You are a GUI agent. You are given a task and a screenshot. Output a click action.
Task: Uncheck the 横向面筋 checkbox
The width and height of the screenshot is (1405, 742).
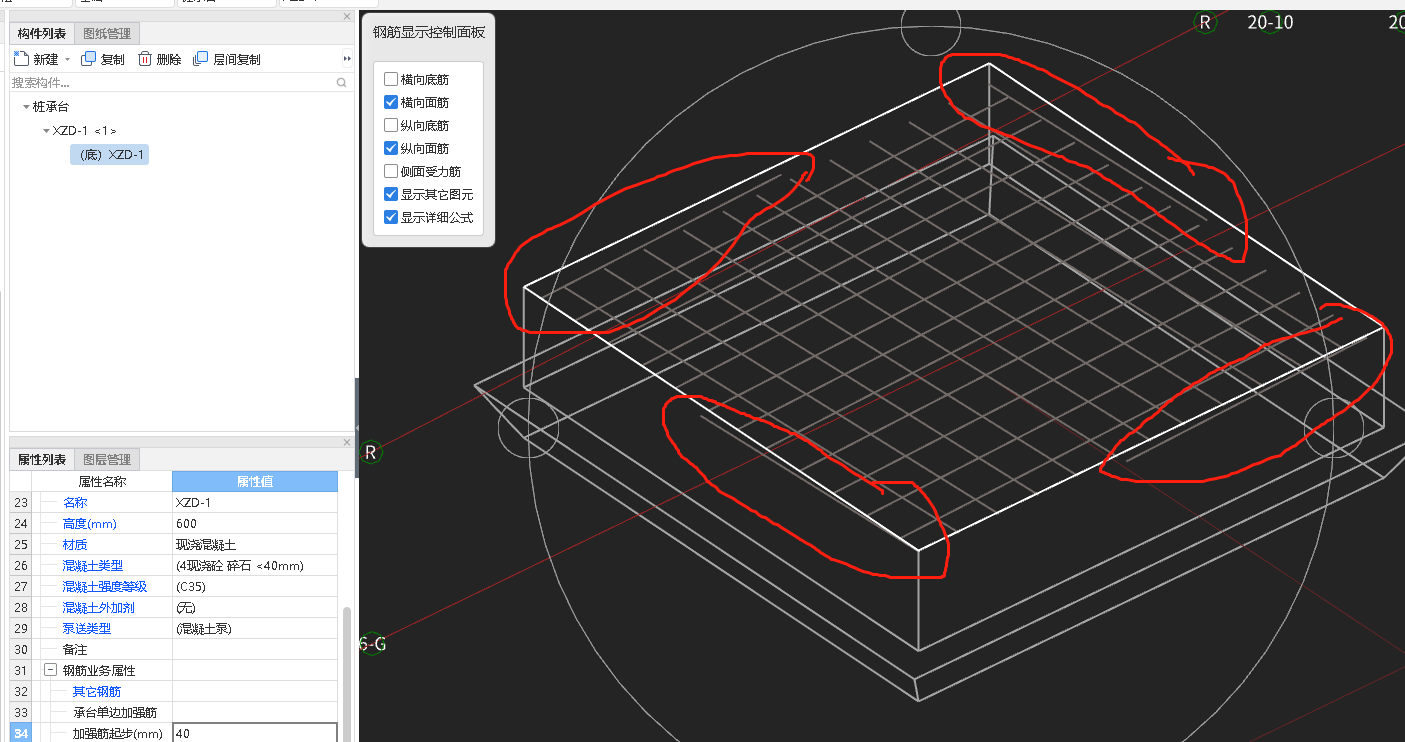click(x=391, y=102)
